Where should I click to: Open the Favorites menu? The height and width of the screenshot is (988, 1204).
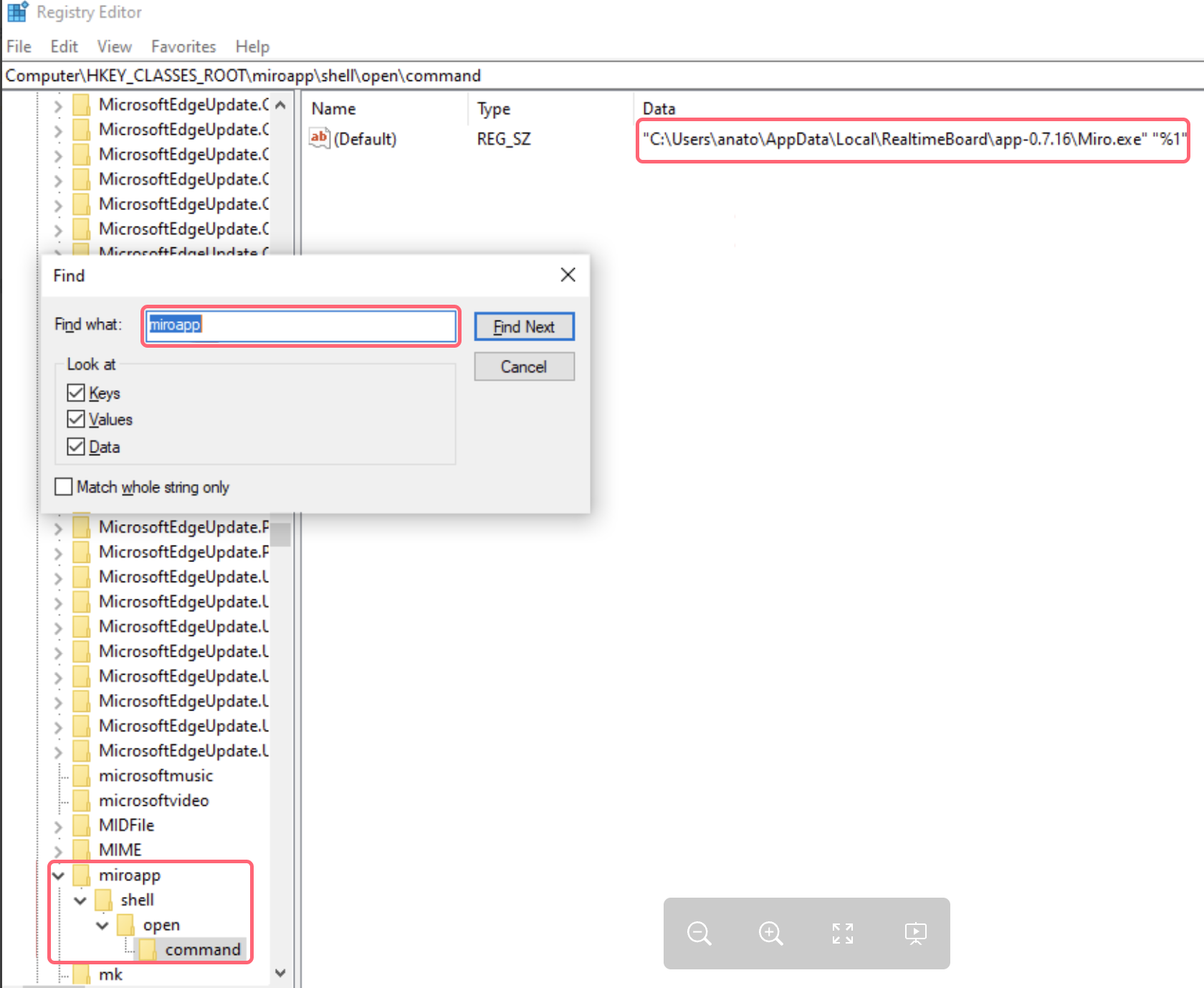pos(183,47)
